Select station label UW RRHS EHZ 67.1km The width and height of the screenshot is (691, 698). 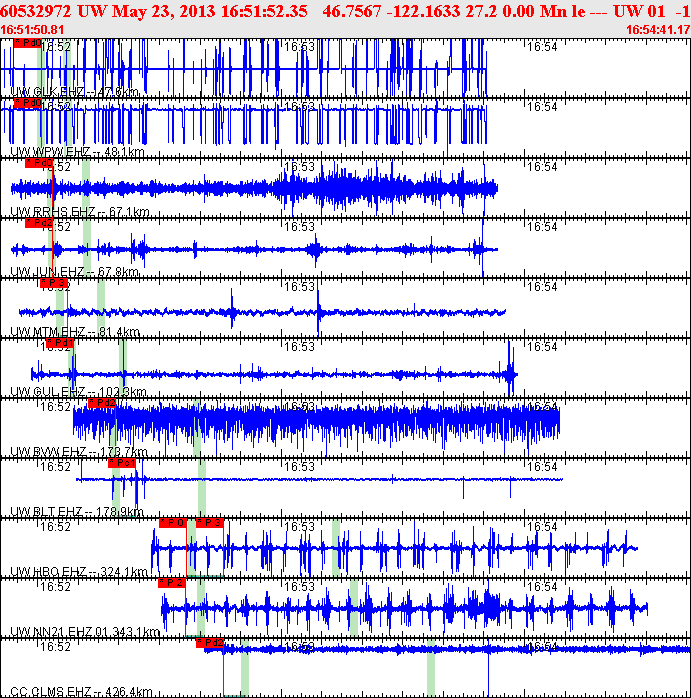click(80, 212)
